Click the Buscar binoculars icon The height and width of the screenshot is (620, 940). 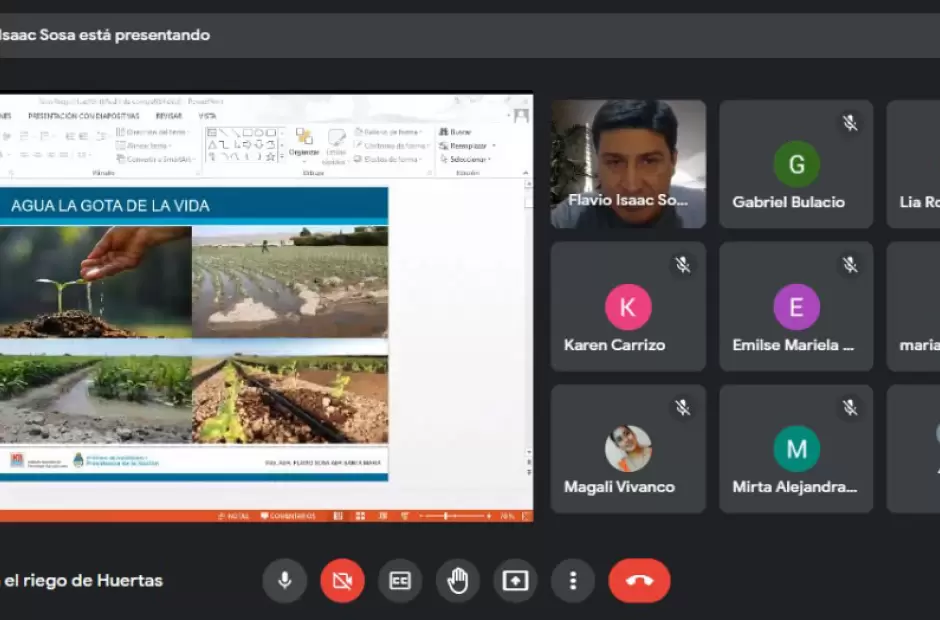click(x=443, y=132)
